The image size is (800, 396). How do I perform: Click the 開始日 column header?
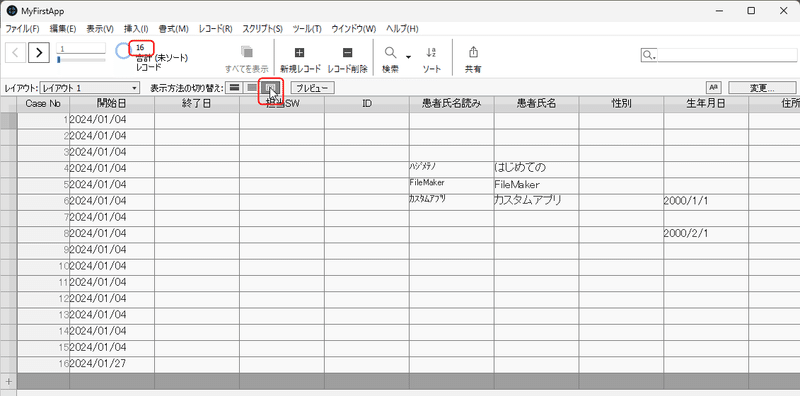point(112,104)
